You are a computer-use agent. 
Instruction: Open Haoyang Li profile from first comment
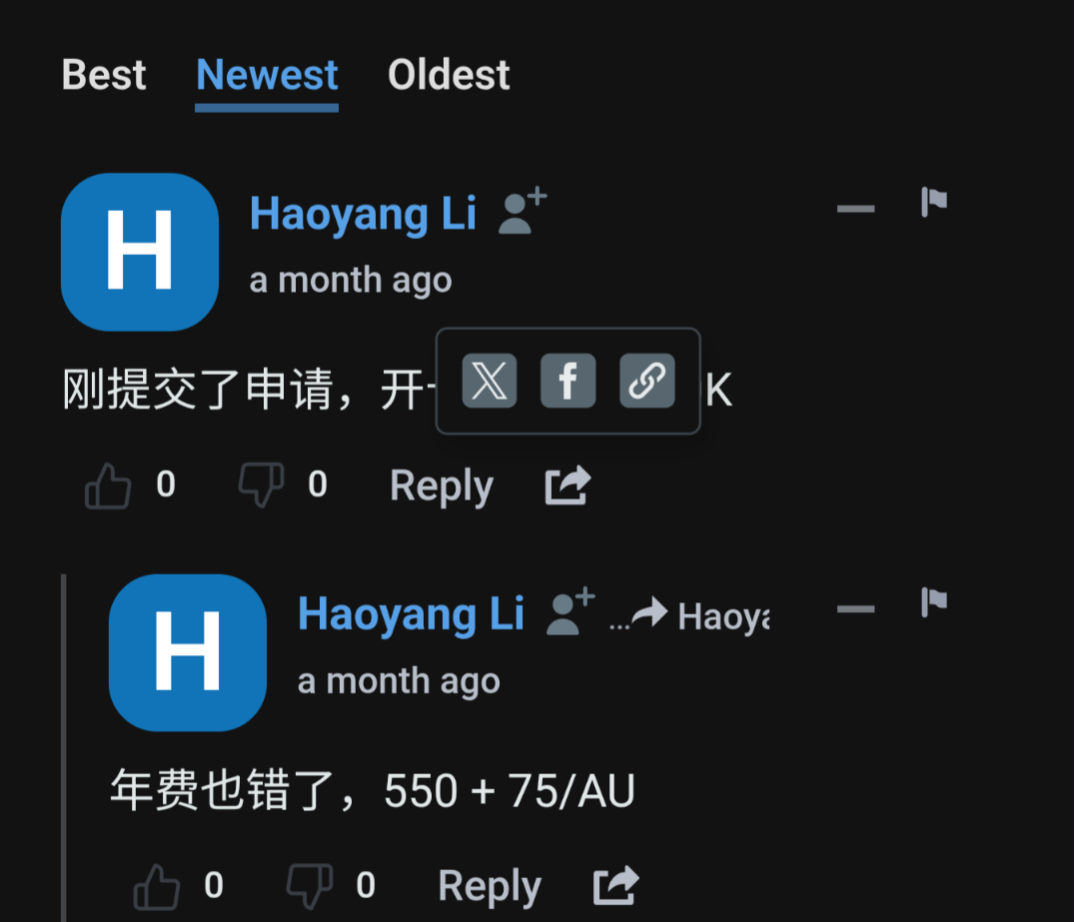(x=363, y=214)
